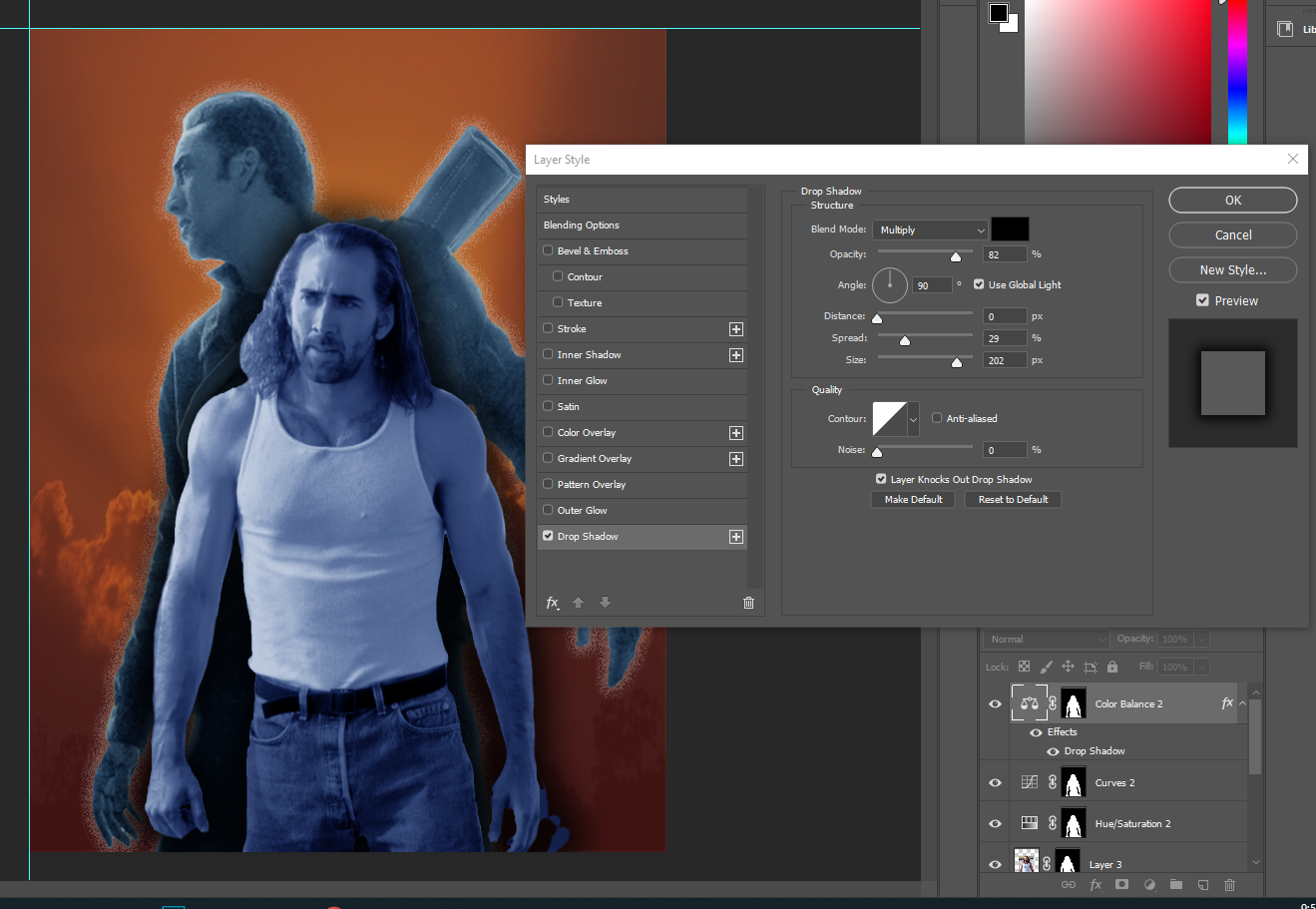The width and height of the screenshot is (1316, 909).
Task: Click the Make Default button
Action: tap(913, 500)
